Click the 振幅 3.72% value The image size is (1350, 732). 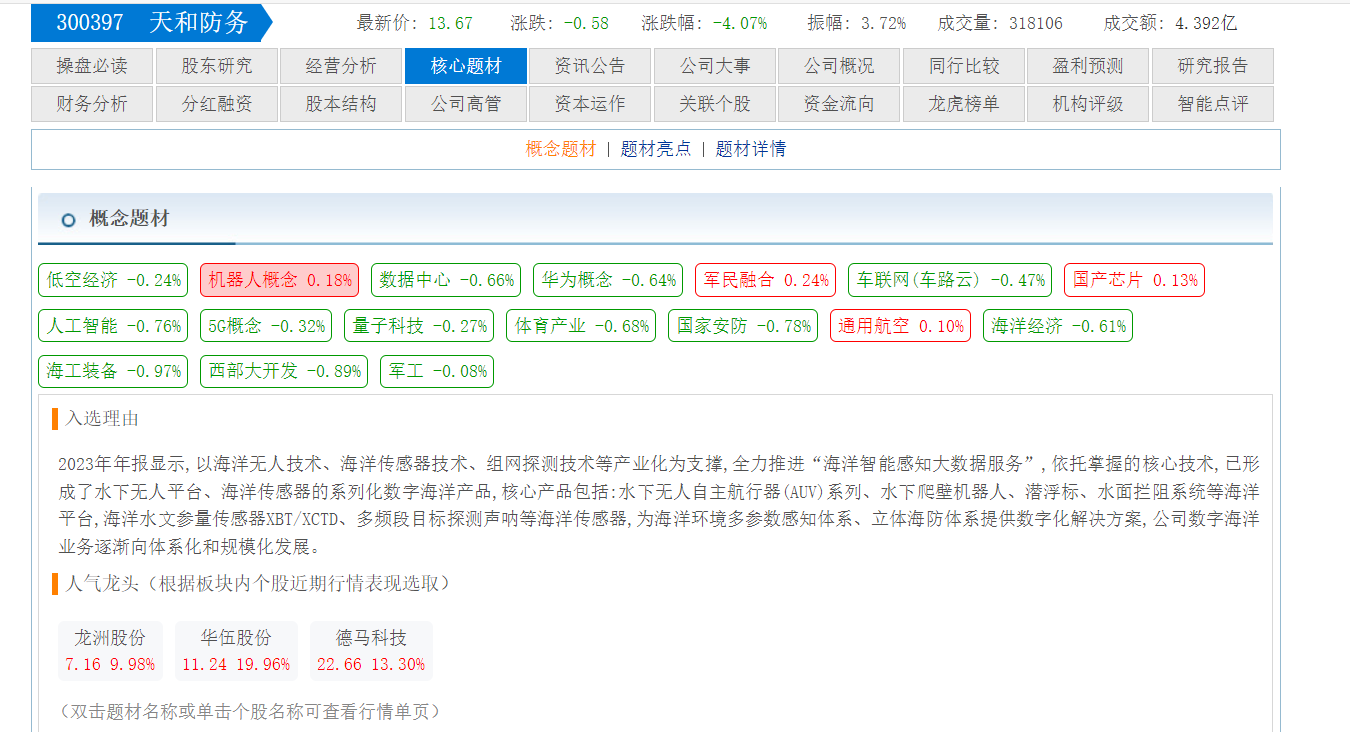pyautogui.click(x=883, y=23)
